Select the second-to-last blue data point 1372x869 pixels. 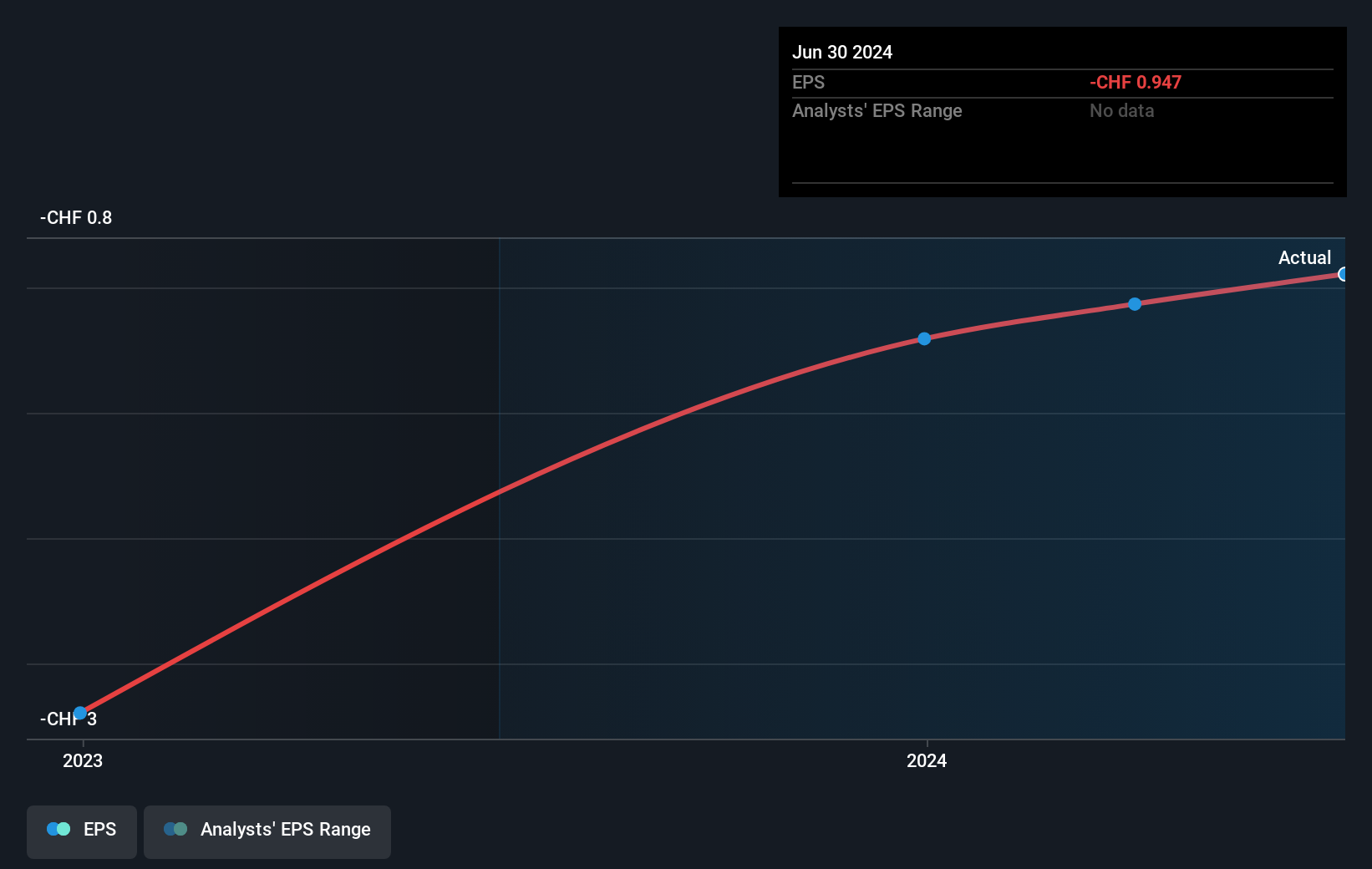pyautogui.click(x=1134, y=304)
